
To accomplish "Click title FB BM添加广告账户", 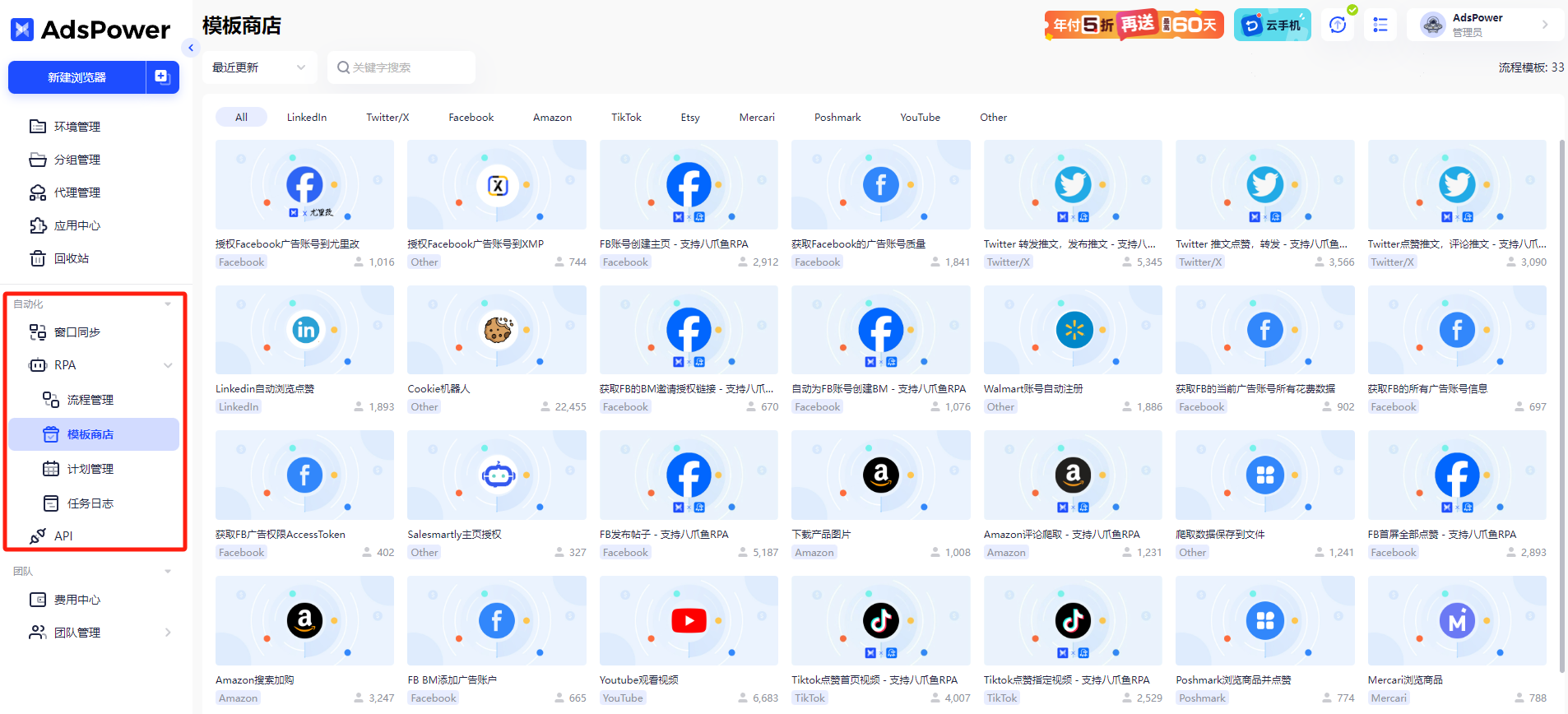I will [452, 680].
